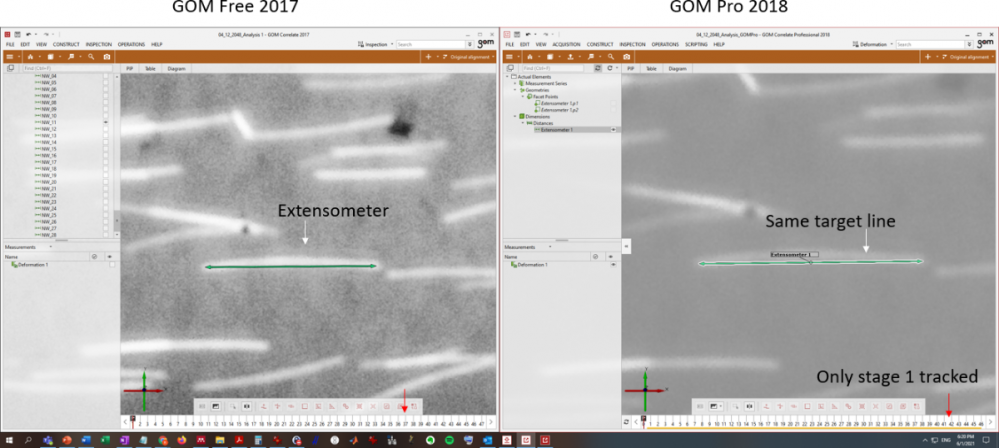
Task: Toggle the NW_22 visibility checkbox
Action: tap(106, 195)
